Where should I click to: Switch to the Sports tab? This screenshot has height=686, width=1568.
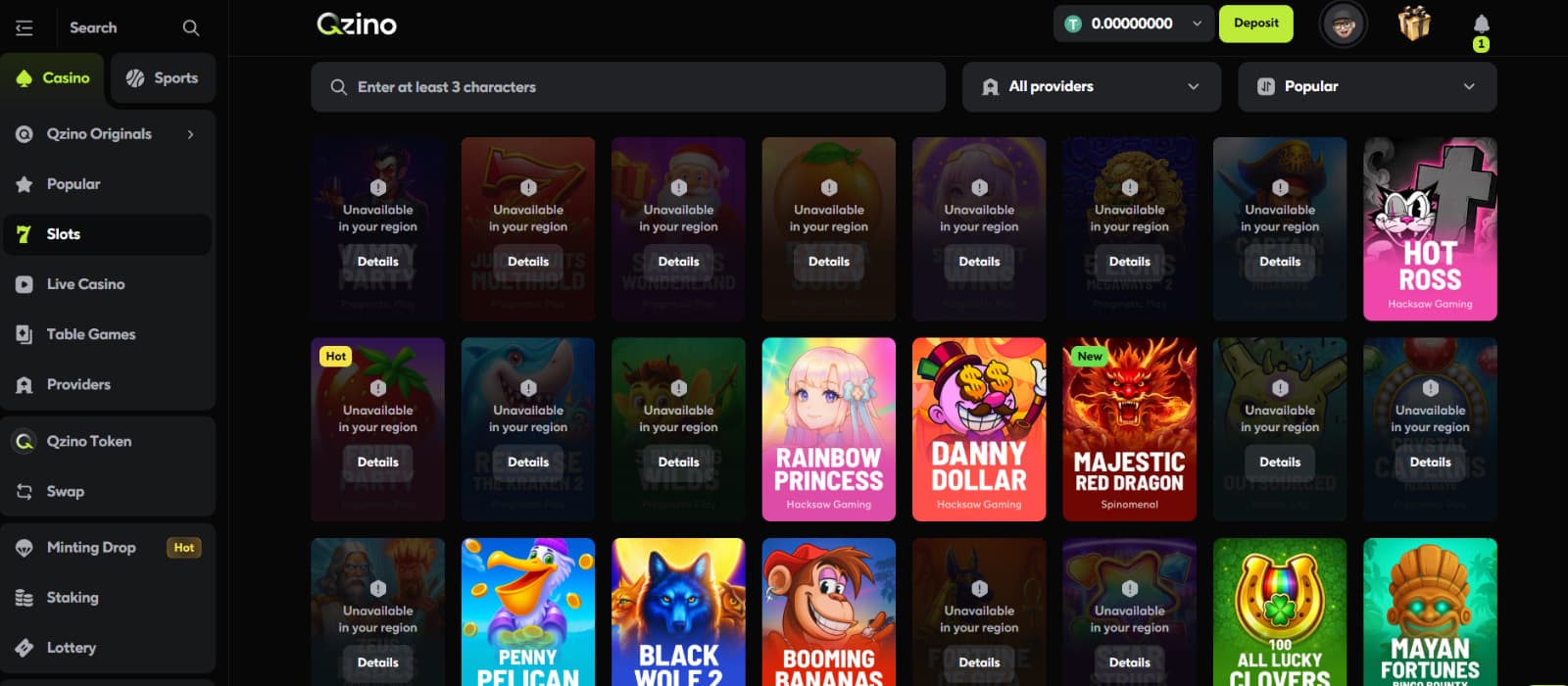pyautogui.click(x=163, y=77)
